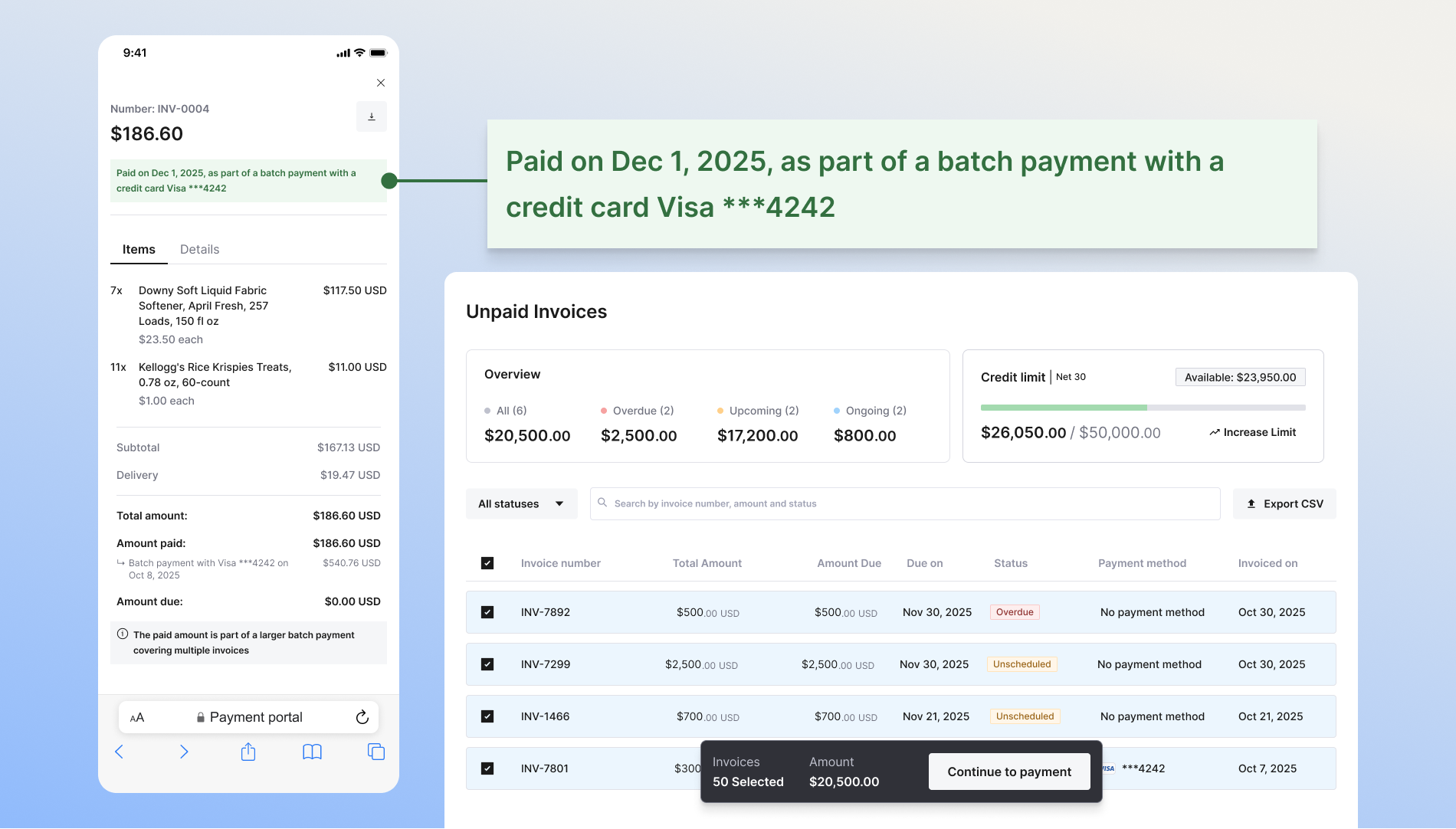Click the lock icon beside Payment portal
The width and height of the screenshot is (1456, 829).
tap(201, 717)
